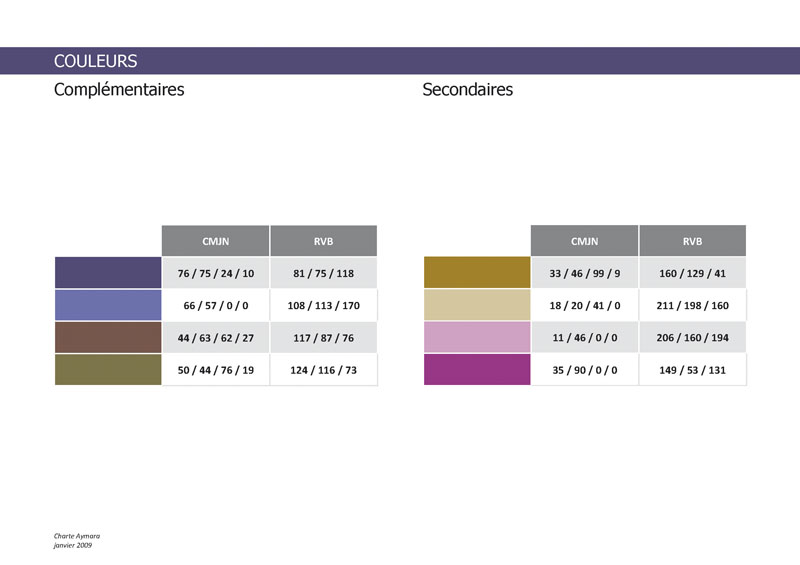The image size is (800, 565).
Task: Click the 33 / 46 / 99 / 9 cell
Action: click(x=584, y=273)
